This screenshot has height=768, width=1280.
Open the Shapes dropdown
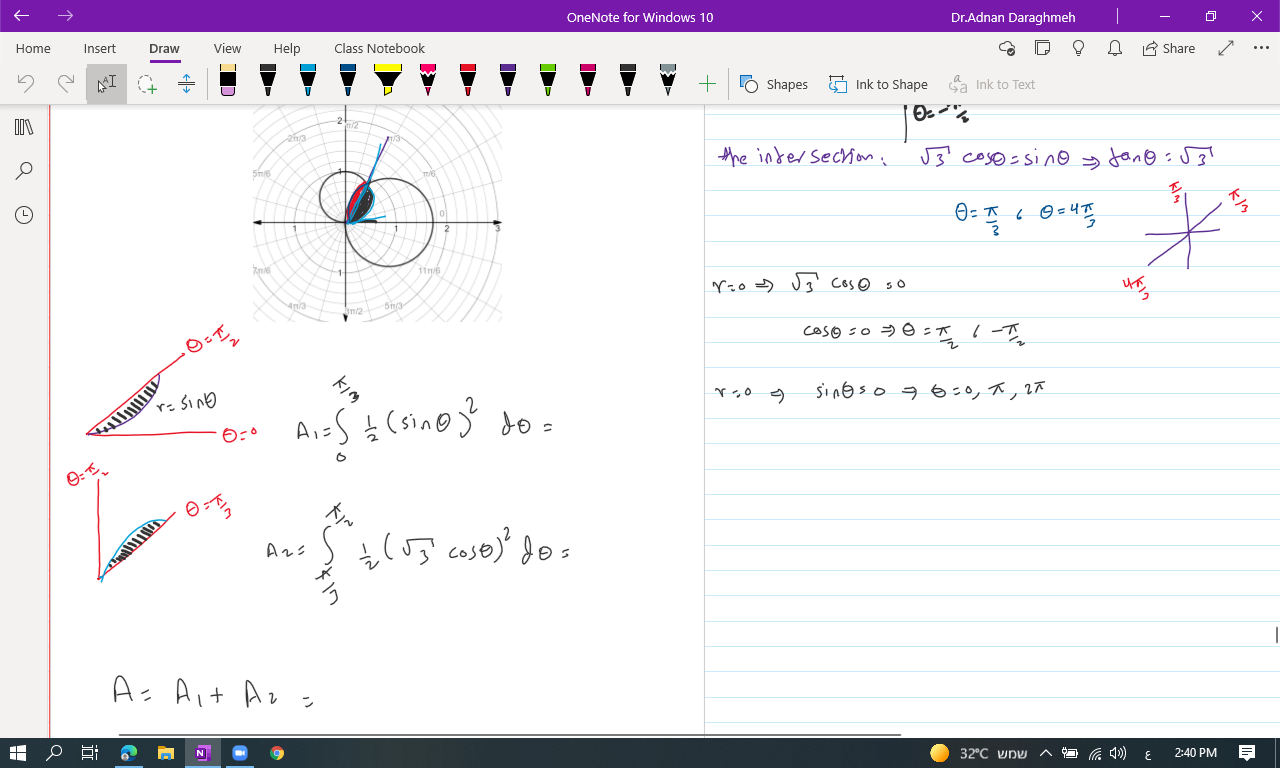[774, 84]
